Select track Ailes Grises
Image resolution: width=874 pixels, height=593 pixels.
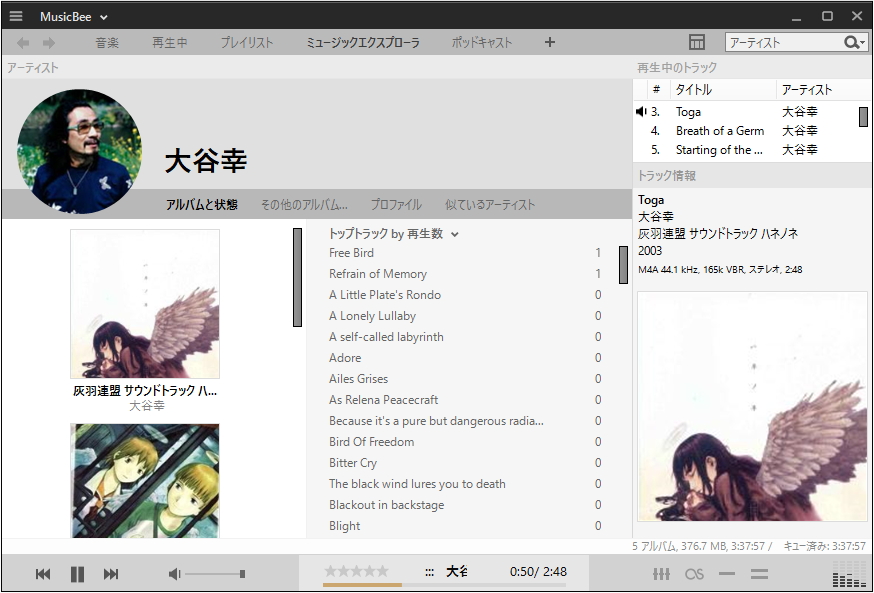[x=465, y=379]
